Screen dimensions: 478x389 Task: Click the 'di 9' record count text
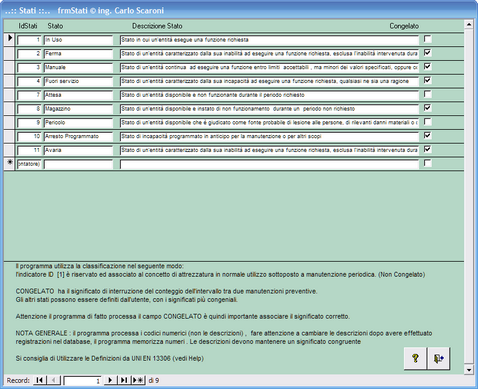(154, 380)
